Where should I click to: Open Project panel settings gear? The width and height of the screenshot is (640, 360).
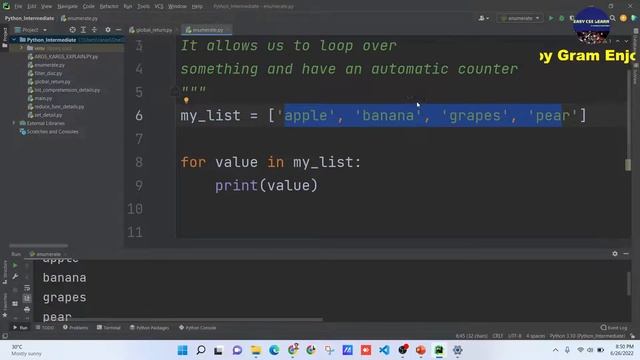click(108, 30)
